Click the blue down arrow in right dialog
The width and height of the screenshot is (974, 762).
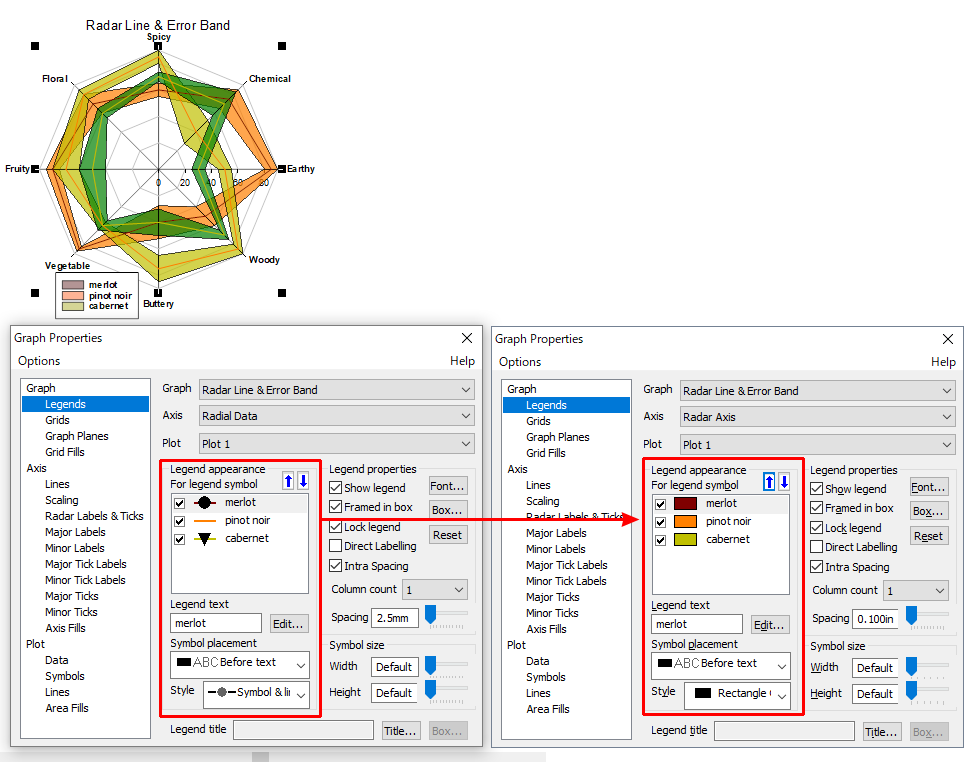pos(784,482)
